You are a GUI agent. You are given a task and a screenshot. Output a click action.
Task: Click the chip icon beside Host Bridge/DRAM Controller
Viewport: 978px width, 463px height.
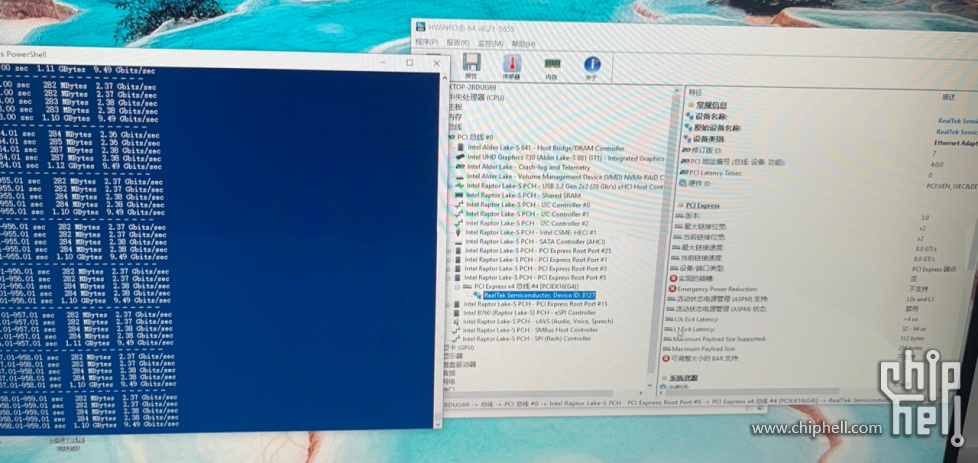[460, 148]
